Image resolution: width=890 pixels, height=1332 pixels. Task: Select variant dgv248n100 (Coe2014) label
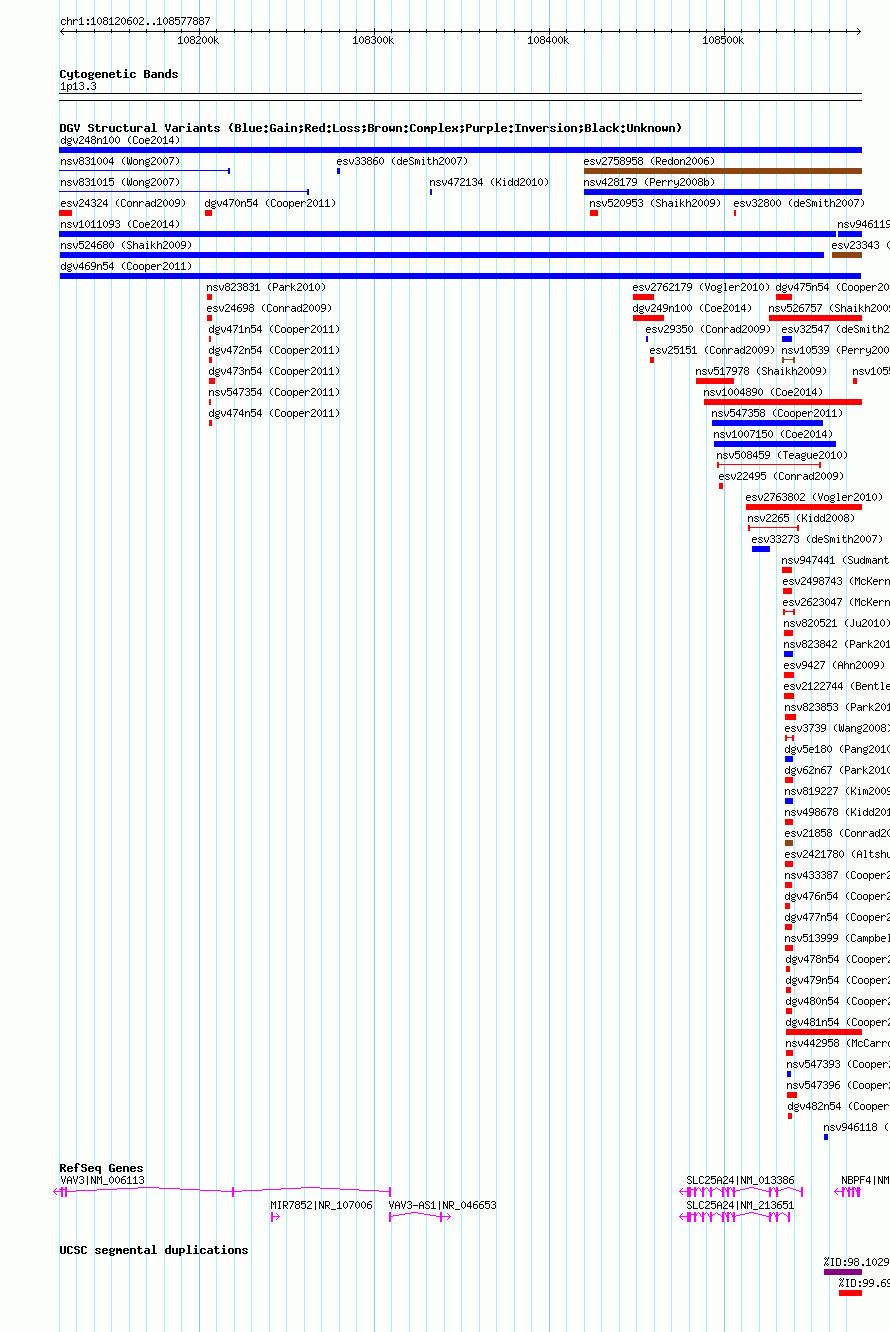[120, 140]
